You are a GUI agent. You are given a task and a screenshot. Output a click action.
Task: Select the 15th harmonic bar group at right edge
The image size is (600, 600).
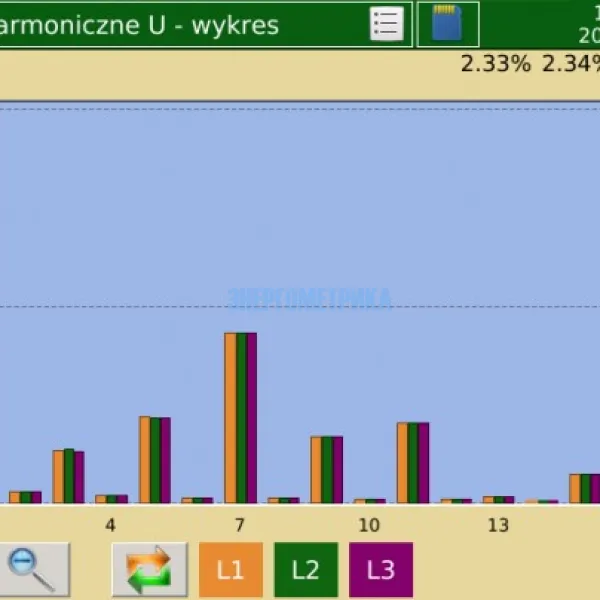(584, 488)
